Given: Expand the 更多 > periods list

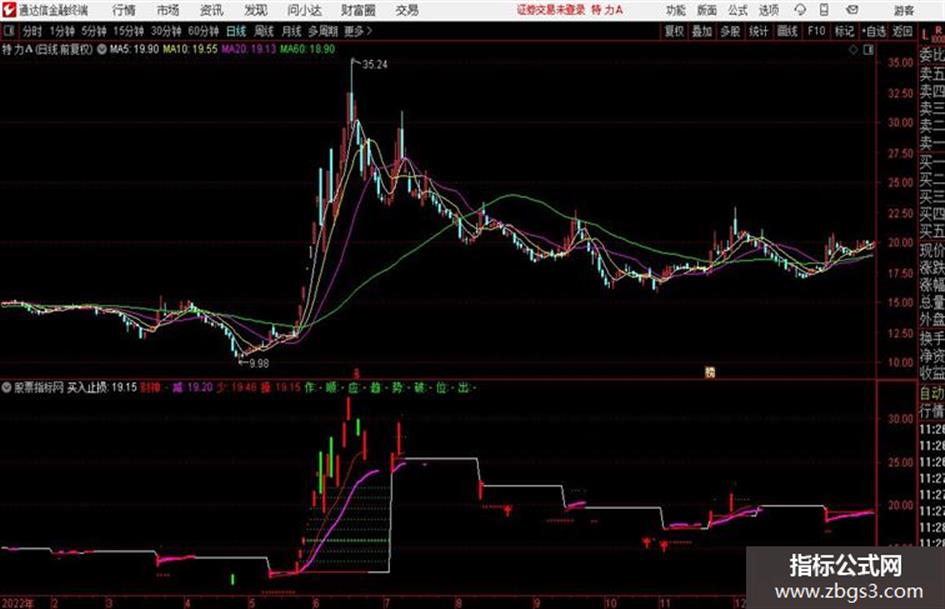Looking at the screenshot, I should (358, 31).
